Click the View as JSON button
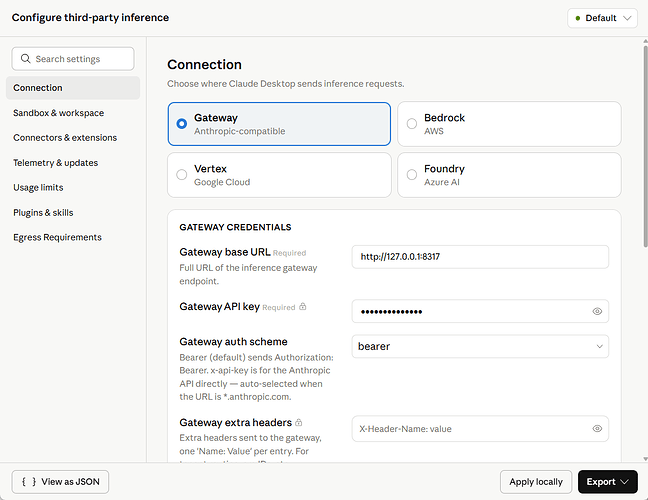This screenshot has height=500, width=648. [60, 482]
